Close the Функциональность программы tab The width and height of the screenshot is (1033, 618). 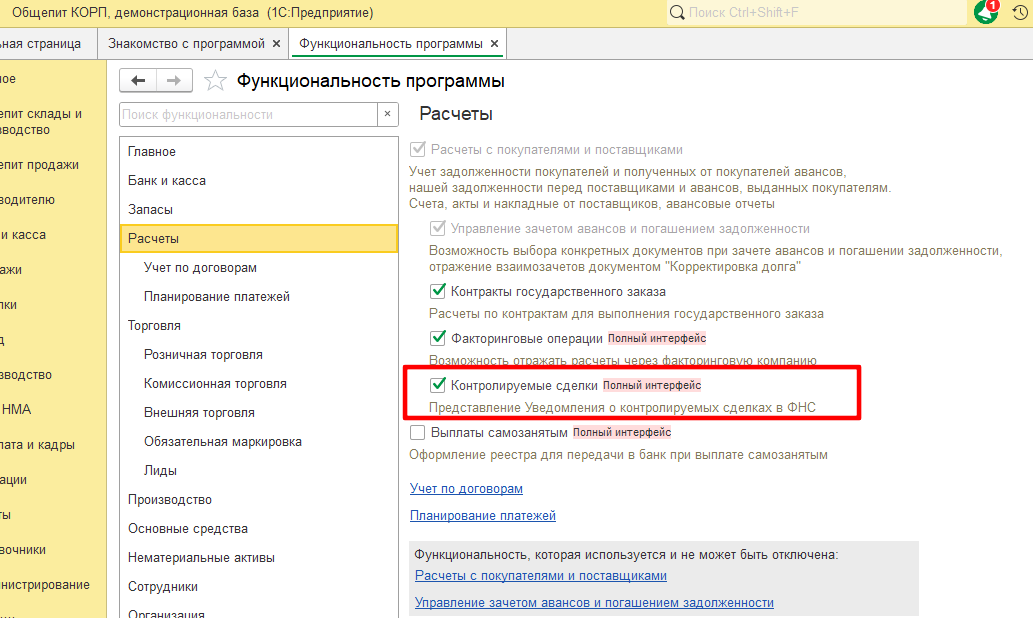pyautogui.click(x=494, y=44)
